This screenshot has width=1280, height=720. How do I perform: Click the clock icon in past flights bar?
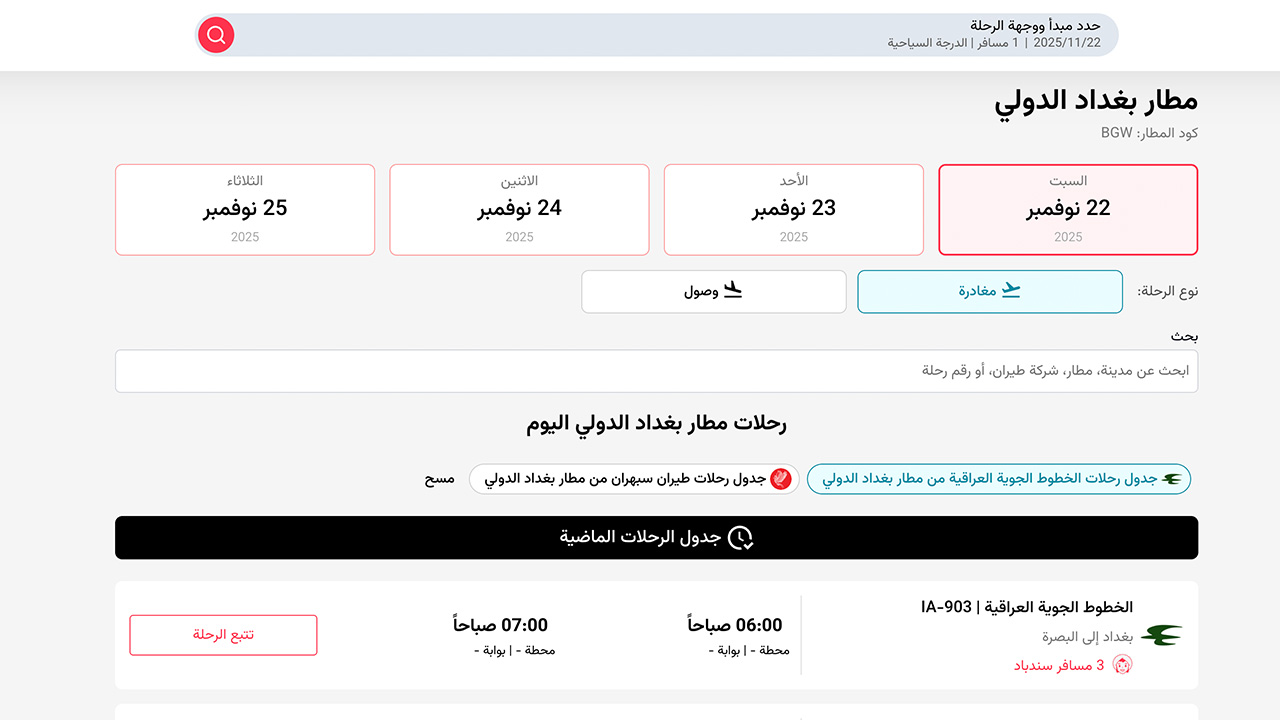tap(740, 538)
